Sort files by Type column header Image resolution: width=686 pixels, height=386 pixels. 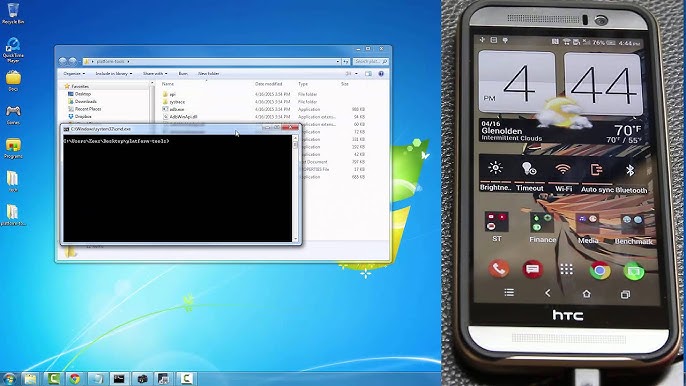tap(303, 84)
